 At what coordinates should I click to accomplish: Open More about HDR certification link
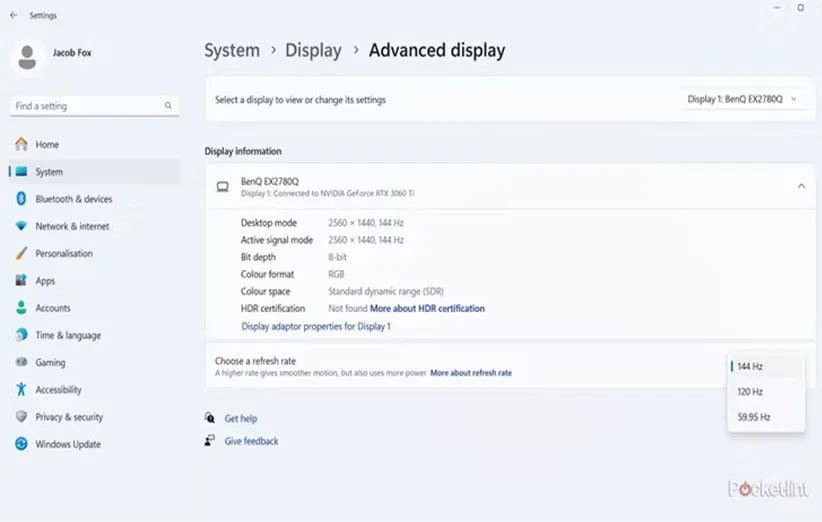[427, 309]
